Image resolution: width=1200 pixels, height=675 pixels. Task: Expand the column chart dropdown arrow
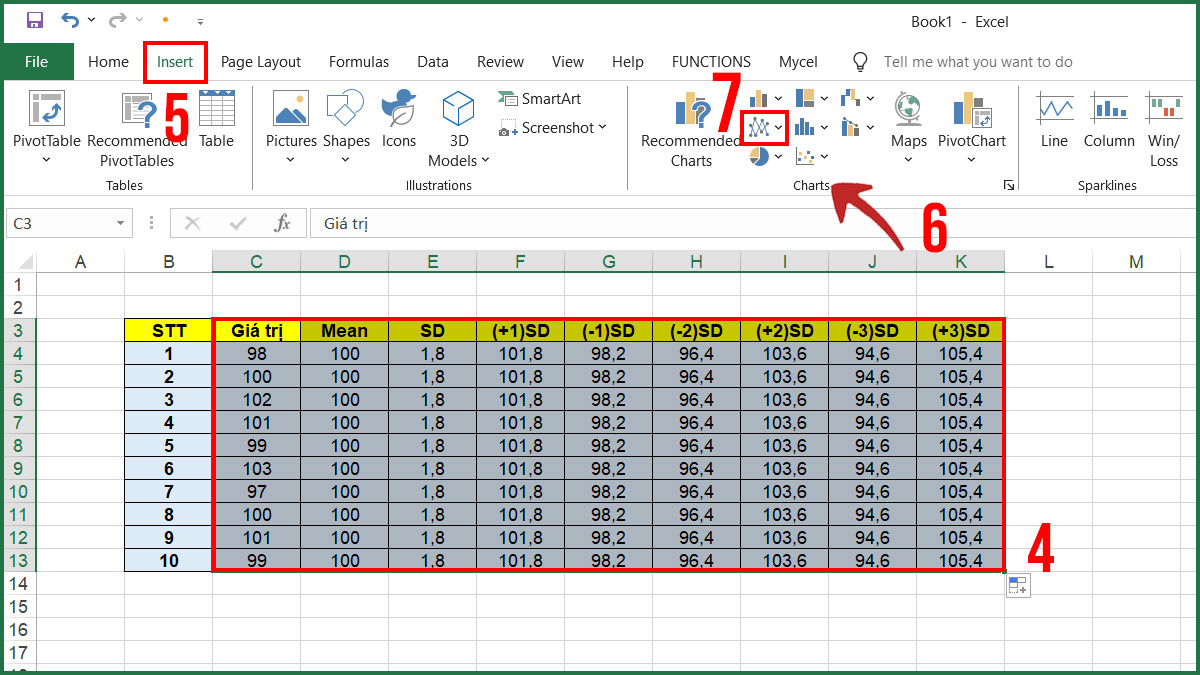pos(778,98)
